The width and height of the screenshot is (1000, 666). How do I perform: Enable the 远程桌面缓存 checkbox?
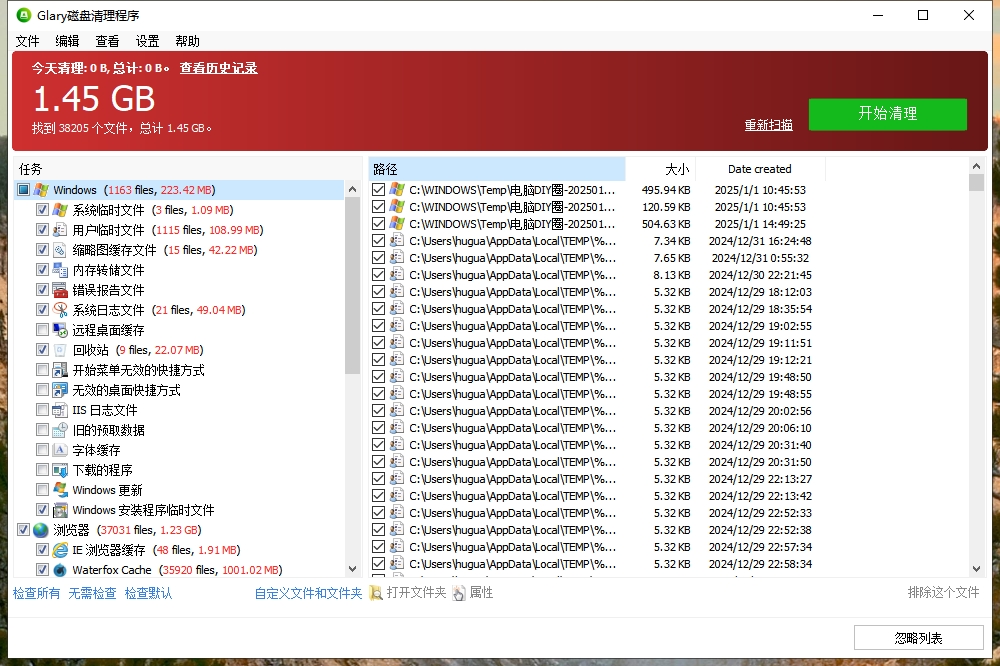click(42, 330)
